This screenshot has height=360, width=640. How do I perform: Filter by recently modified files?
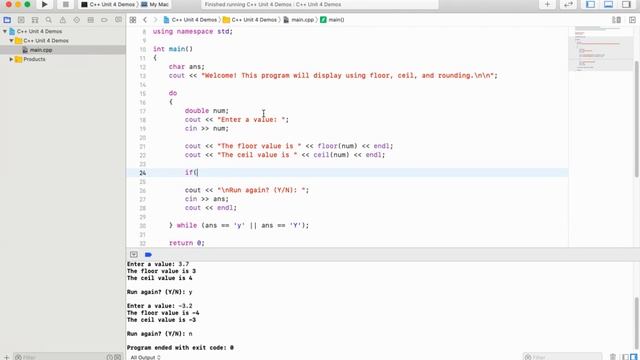(x=110, y=357)
